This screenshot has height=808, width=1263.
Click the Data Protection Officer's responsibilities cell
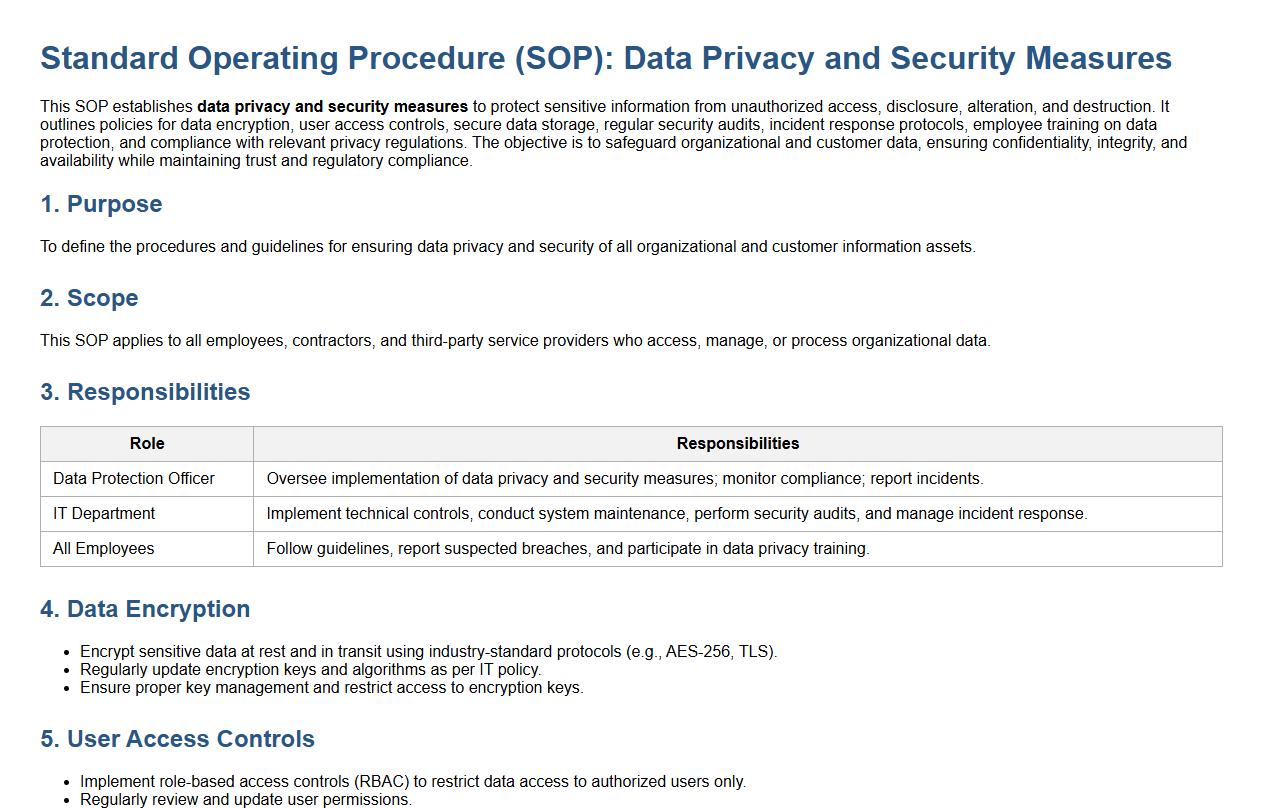[x=624, y=479]
